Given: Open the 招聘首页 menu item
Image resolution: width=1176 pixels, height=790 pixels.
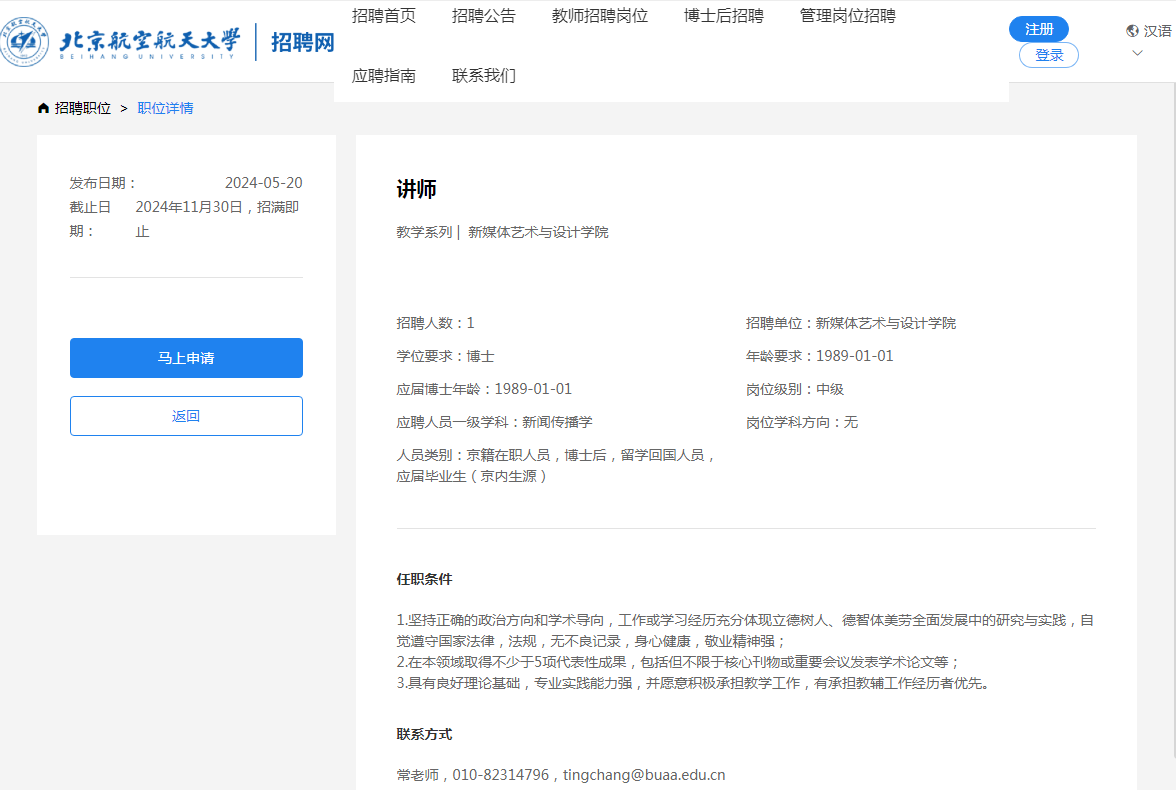Looking at the screenshot, I should (384, 16).
